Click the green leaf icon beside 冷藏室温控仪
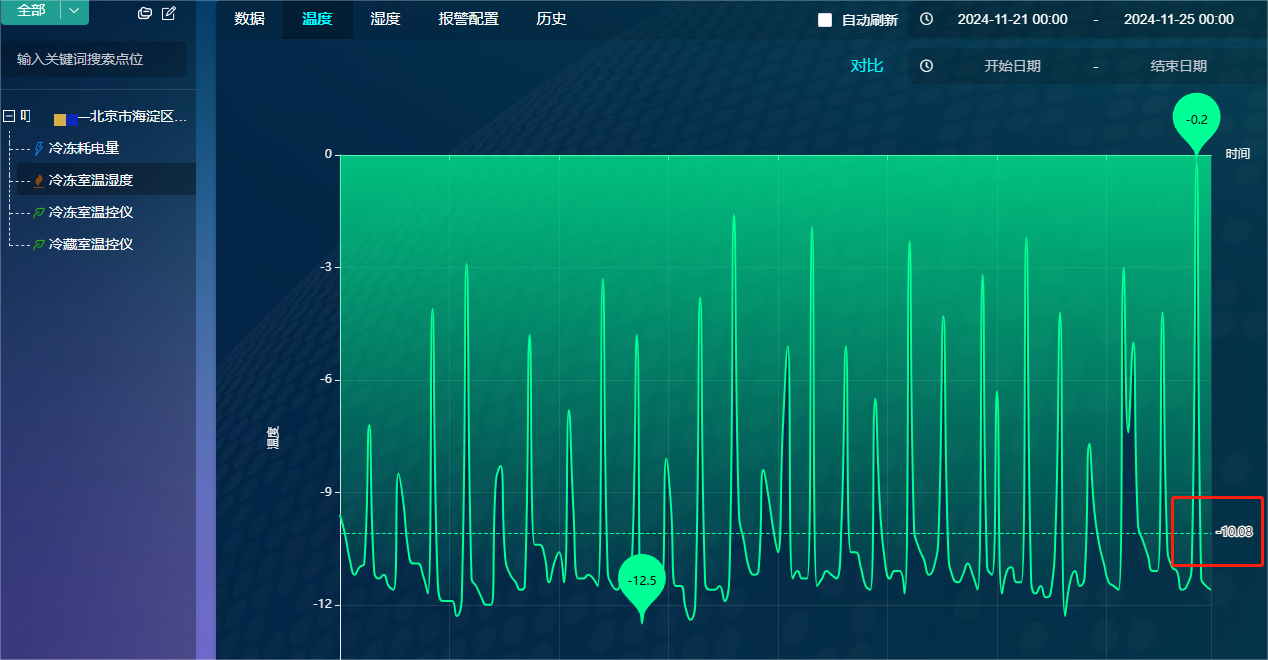The height and width of the screenshot is (660, 1268). [x=39, y=244]
